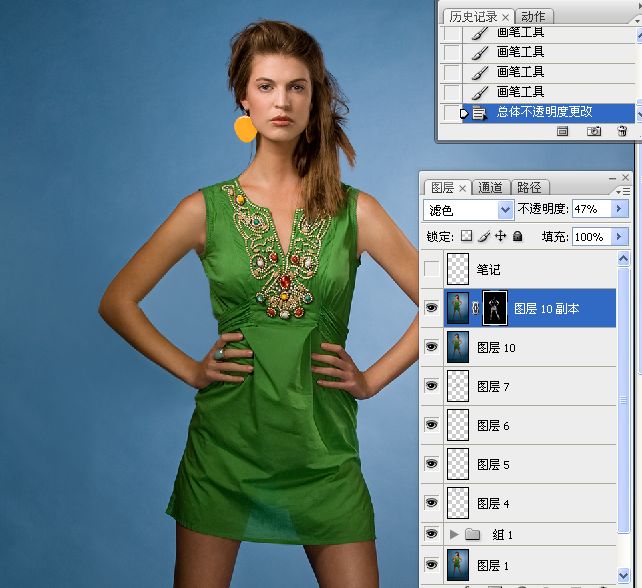Image resolution: width=642 pixels, height=588 pixels.
Task: Lock all padlock icon
Action: (518, 236)
